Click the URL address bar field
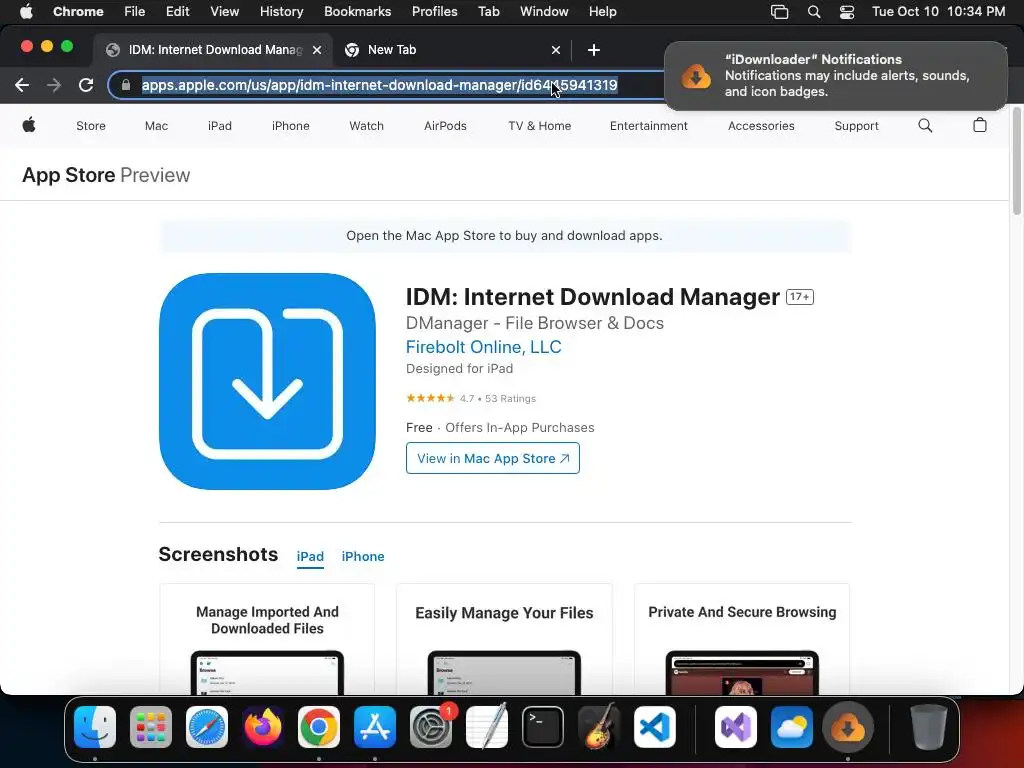 tap(385, 85)
